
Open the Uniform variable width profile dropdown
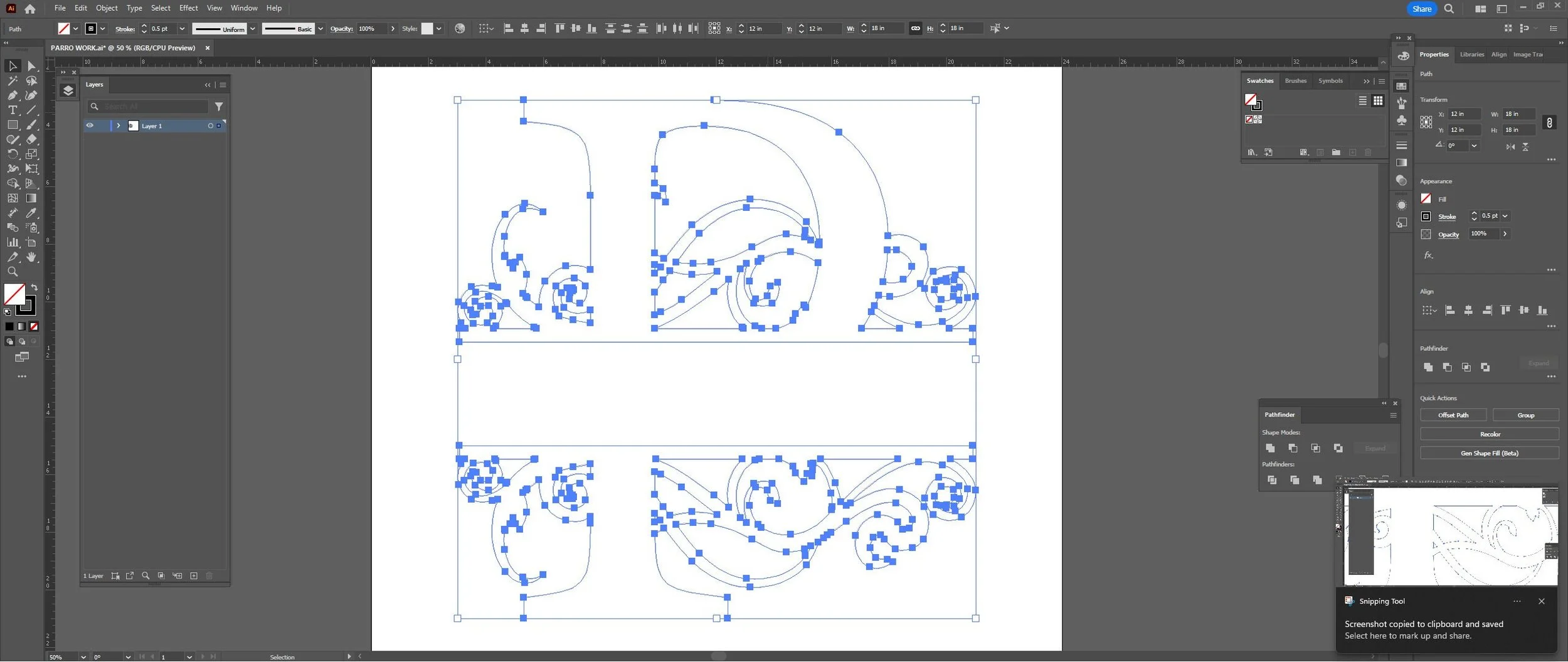tap(253, 28)
